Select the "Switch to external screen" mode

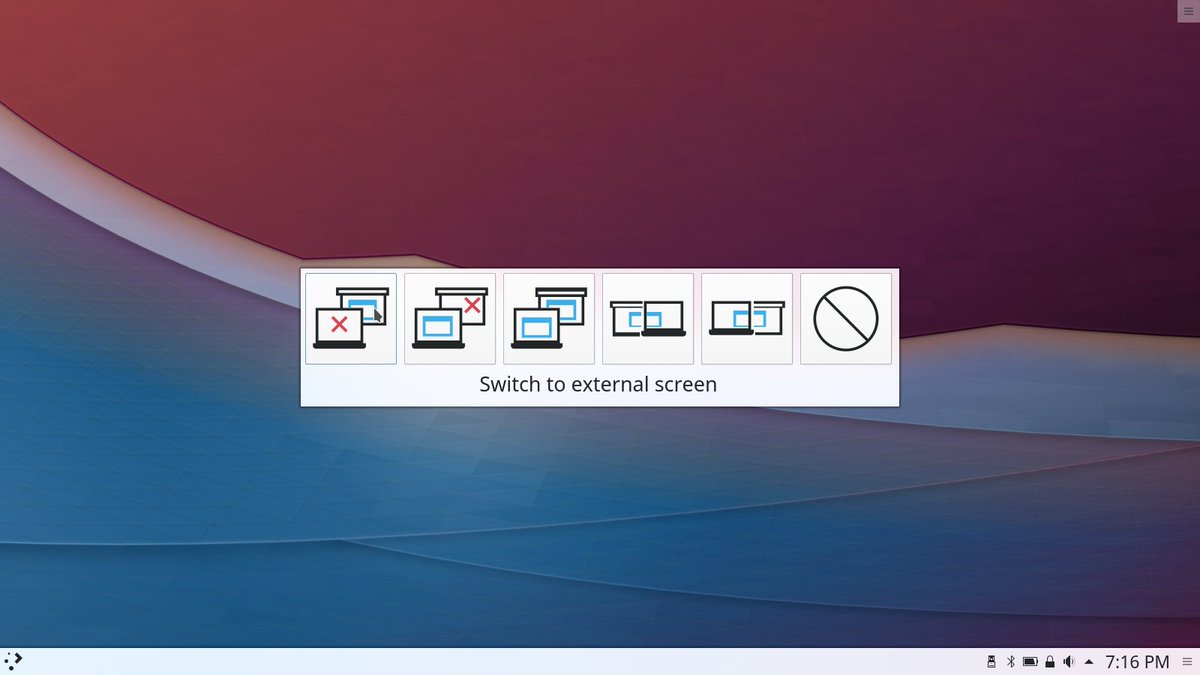pyautogui.click(x=351, y=318)
